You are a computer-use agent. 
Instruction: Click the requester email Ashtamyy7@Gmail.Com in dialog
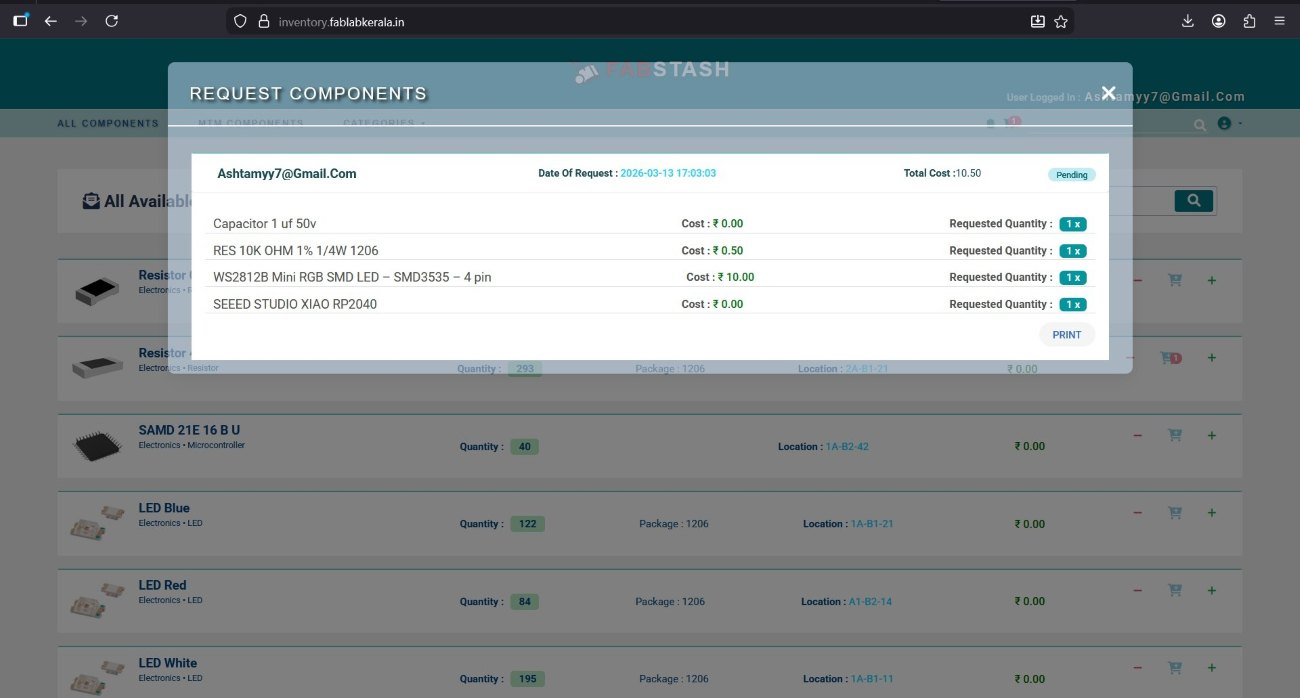[287, 174]
